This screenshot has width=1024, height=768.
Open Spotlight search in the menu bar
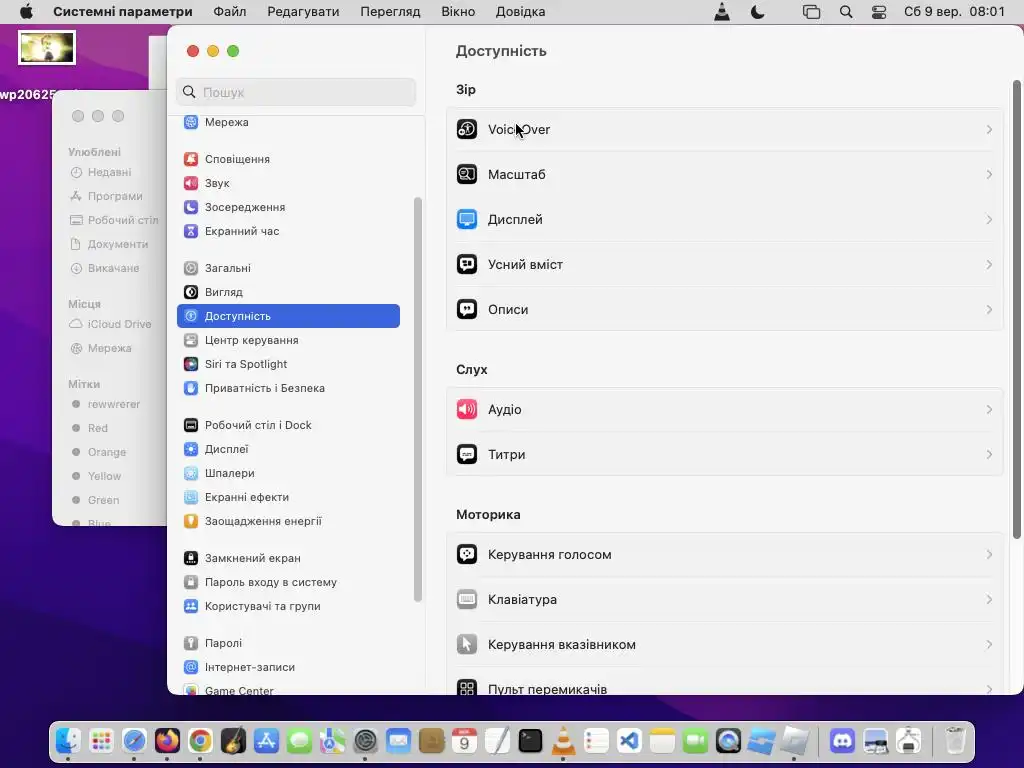point(846,12)
